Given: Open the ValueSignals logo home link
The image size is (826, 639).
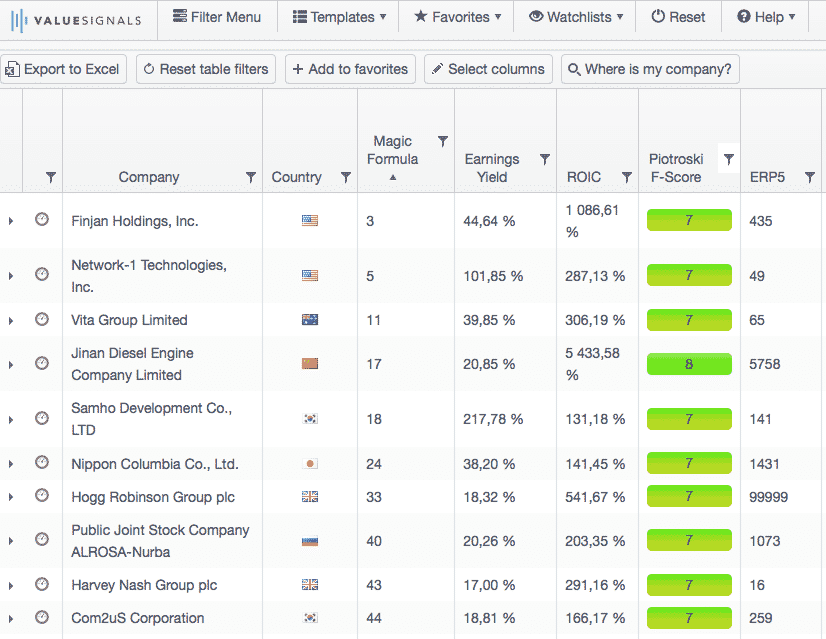Looking at the screenshot, I should [76, 20].
